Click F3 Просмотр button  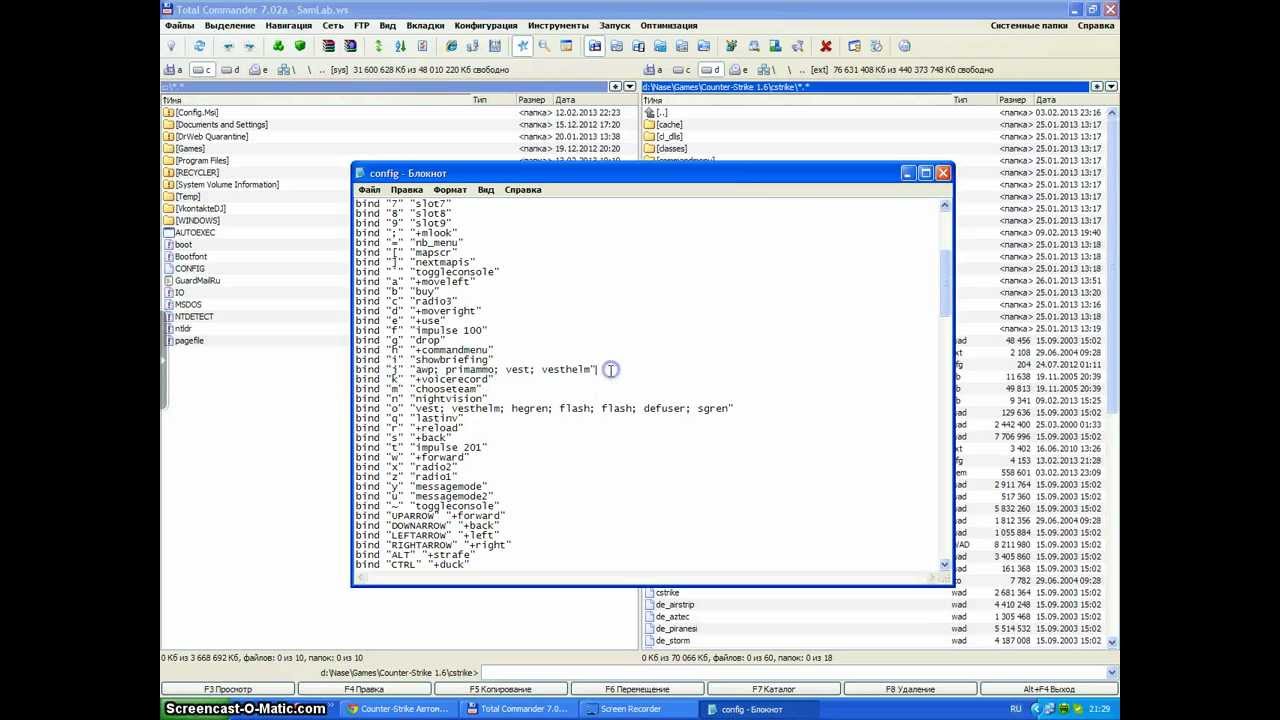[x=228, y=689]
